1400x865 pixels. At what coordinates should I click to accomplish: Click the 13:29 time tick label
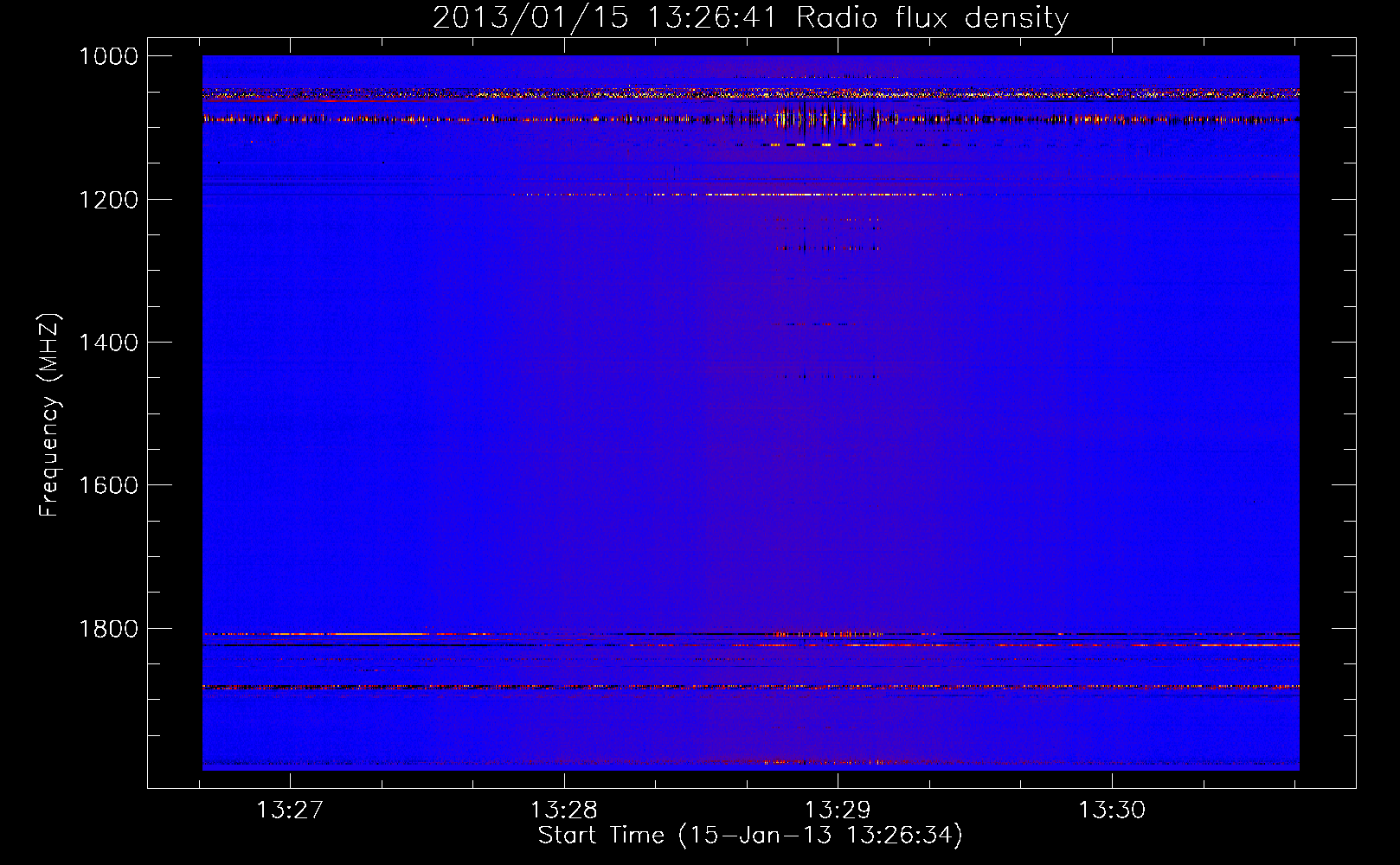838,810
